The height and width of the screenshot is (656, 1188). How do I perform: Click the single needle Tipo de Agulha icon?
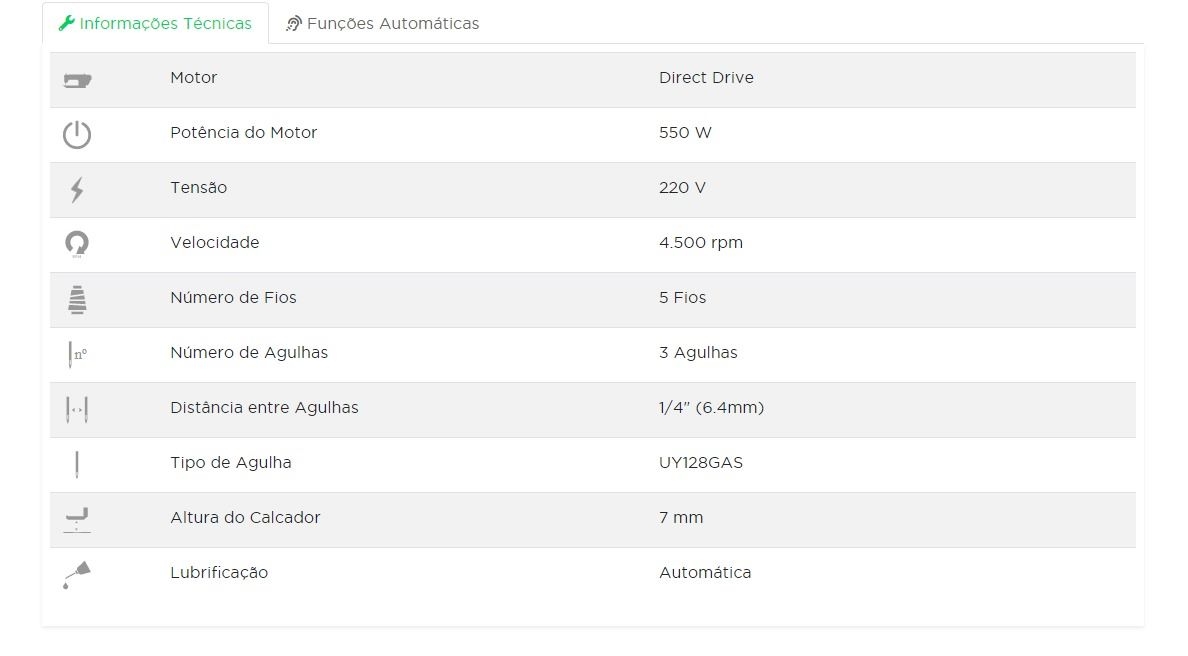(x=77, y=464)
